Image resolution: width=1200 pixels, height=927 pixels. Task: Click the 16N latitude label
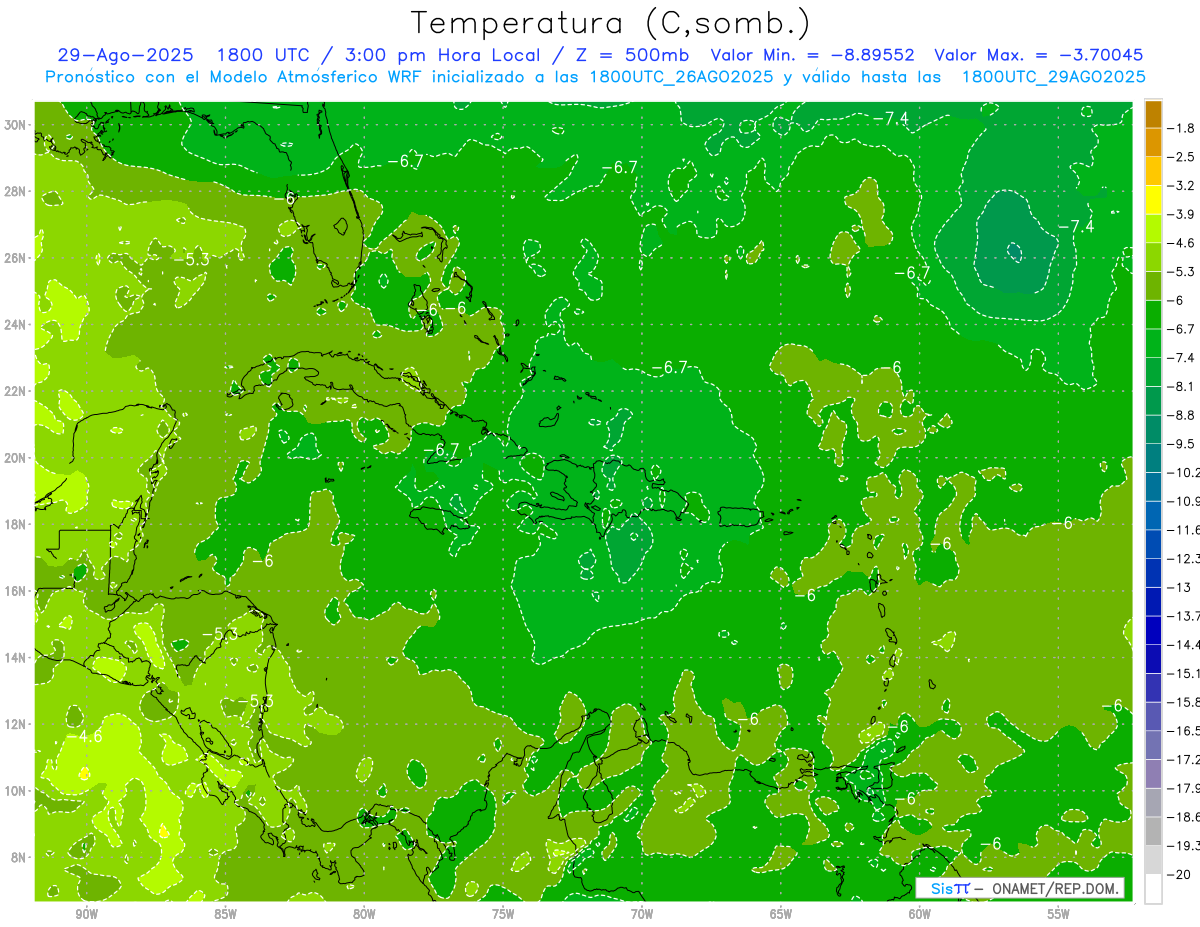(x=15, y=591)
